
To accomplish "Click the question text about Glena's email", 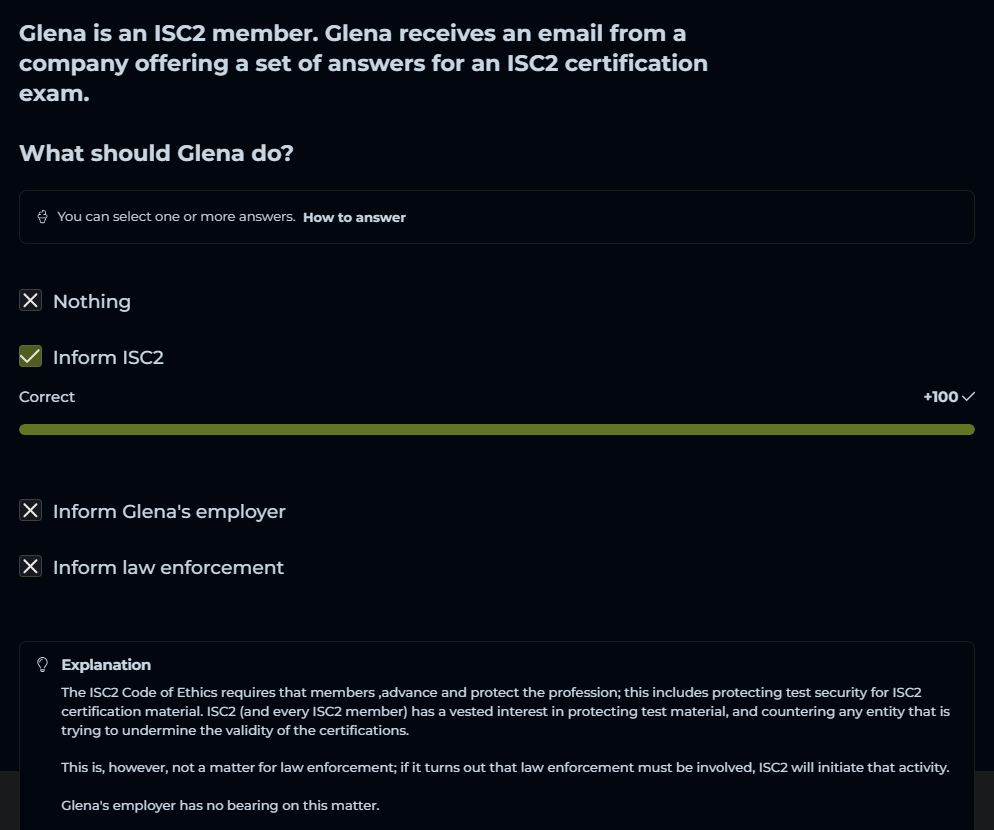I will click(363, 64).
